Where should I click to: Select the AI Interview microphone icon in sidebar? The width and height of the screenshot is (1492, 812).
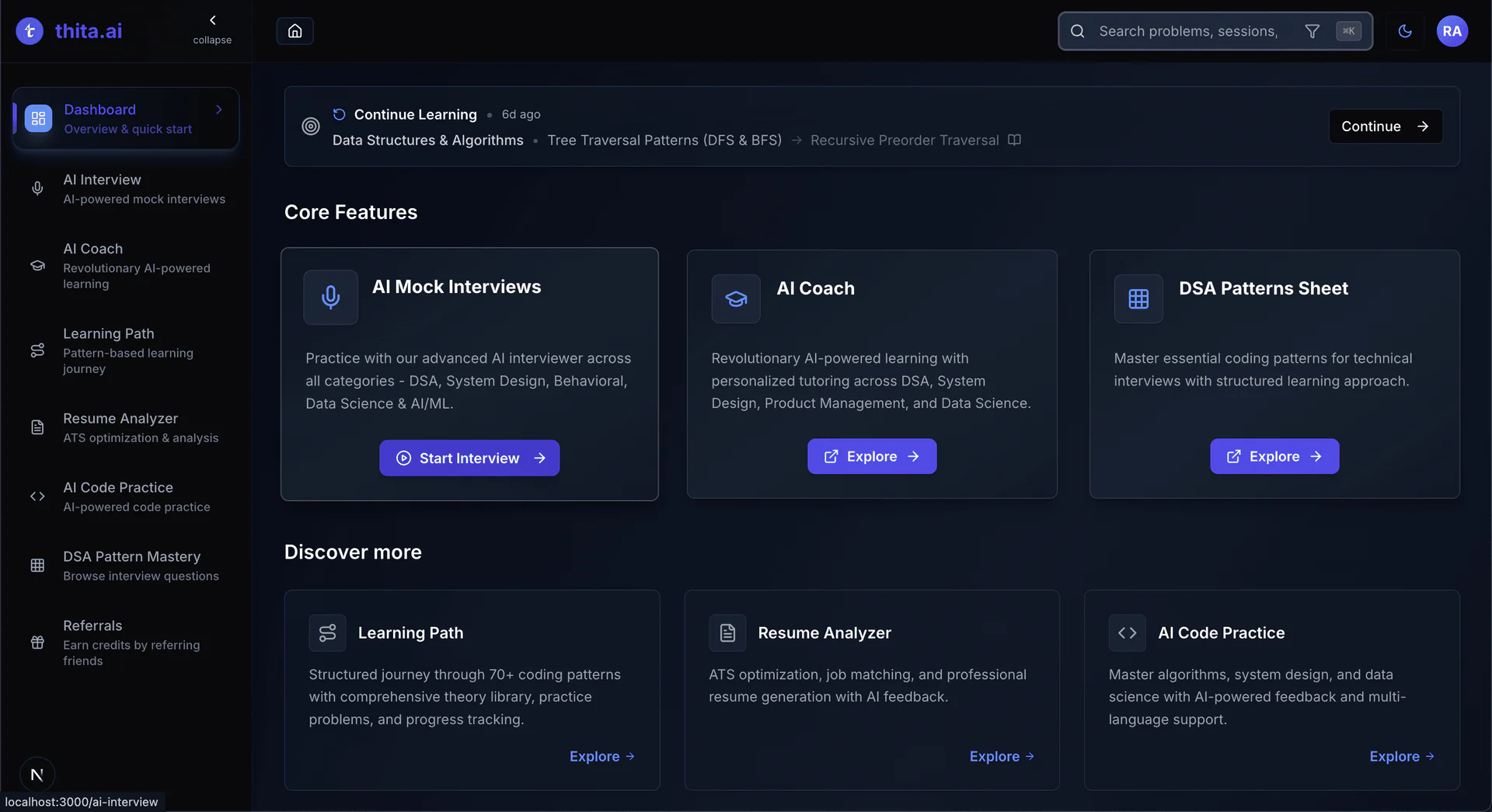37,188
